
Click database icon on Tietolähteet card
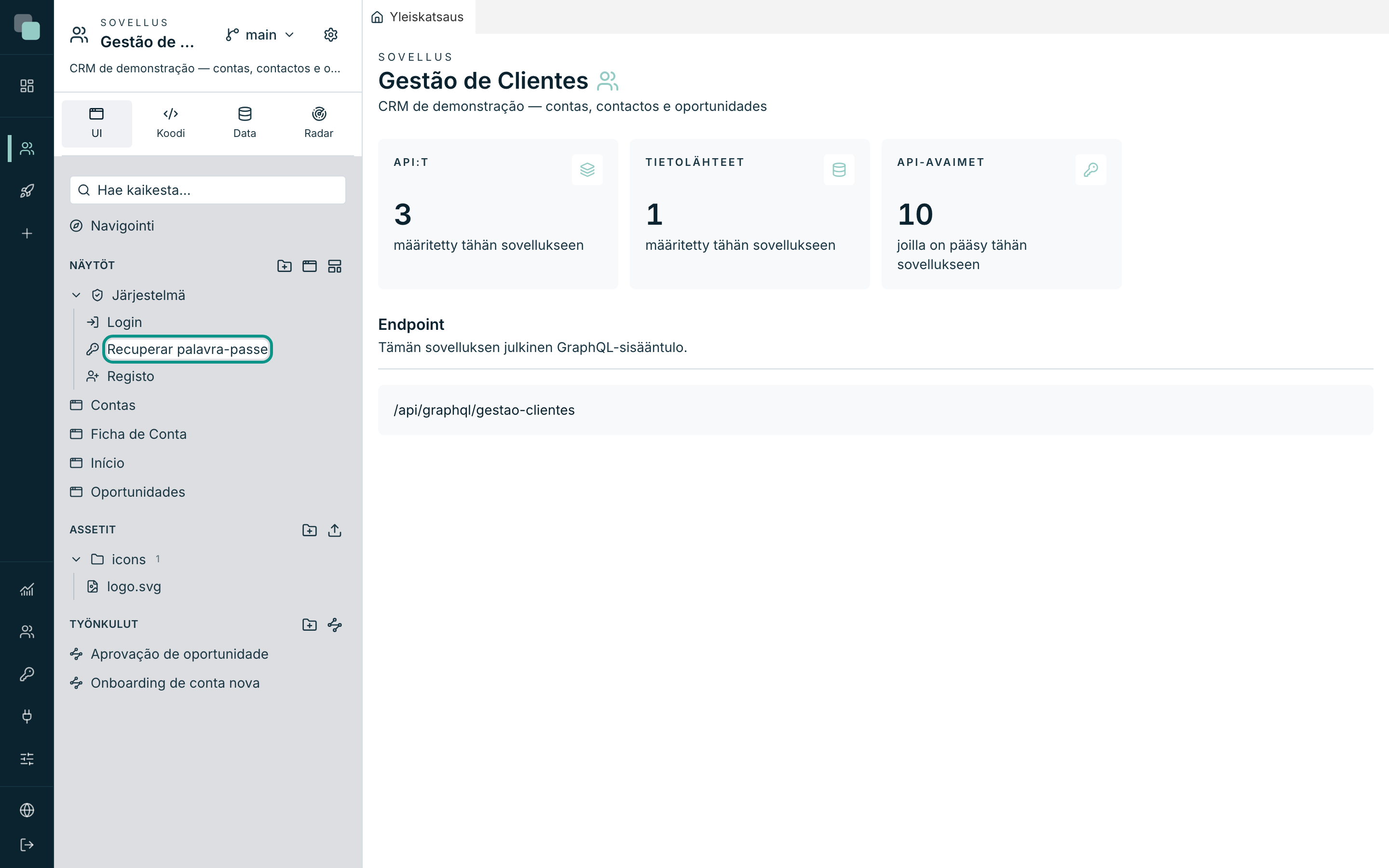point(839,170)
